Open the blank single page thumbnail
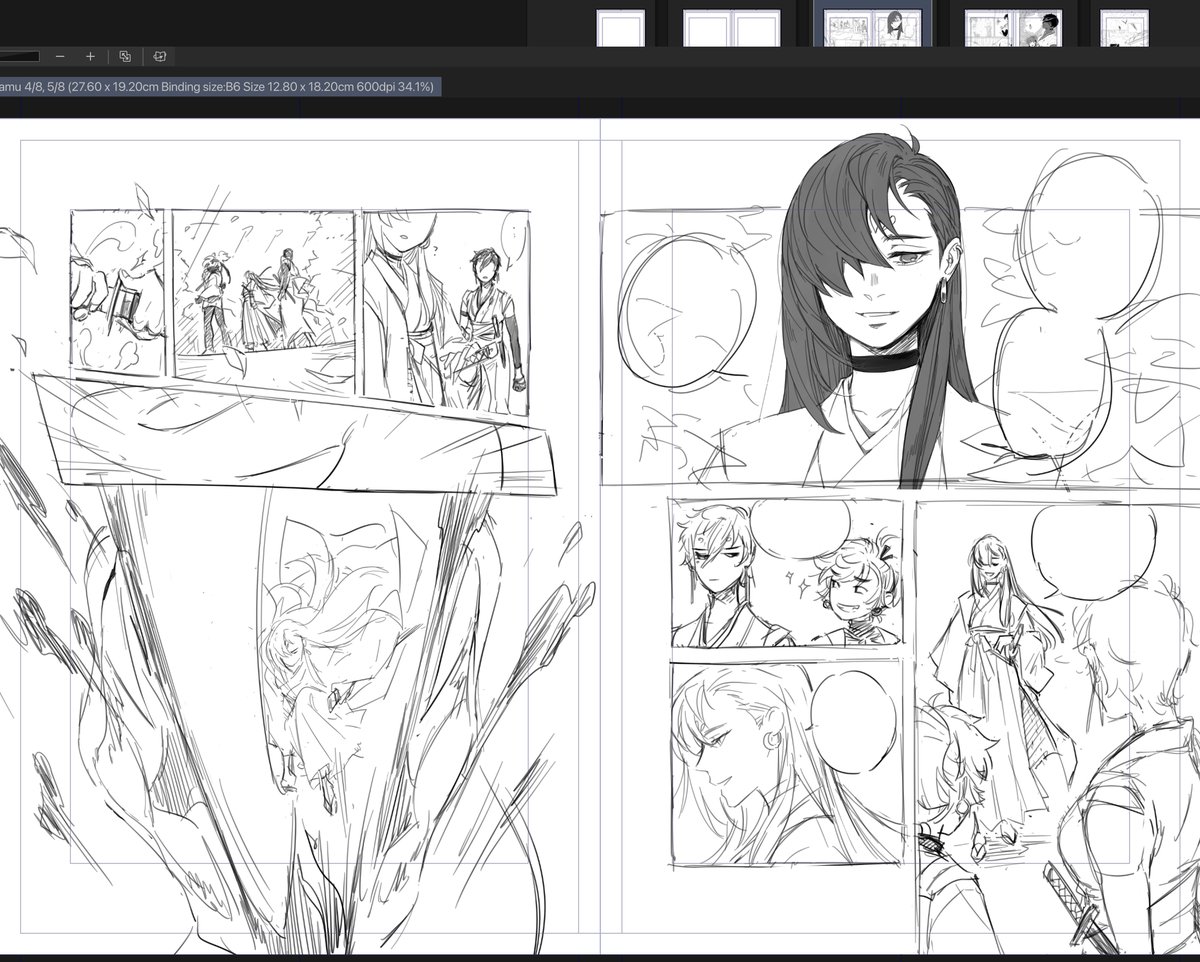This screenshot has width=1200, height=962. 620,28
